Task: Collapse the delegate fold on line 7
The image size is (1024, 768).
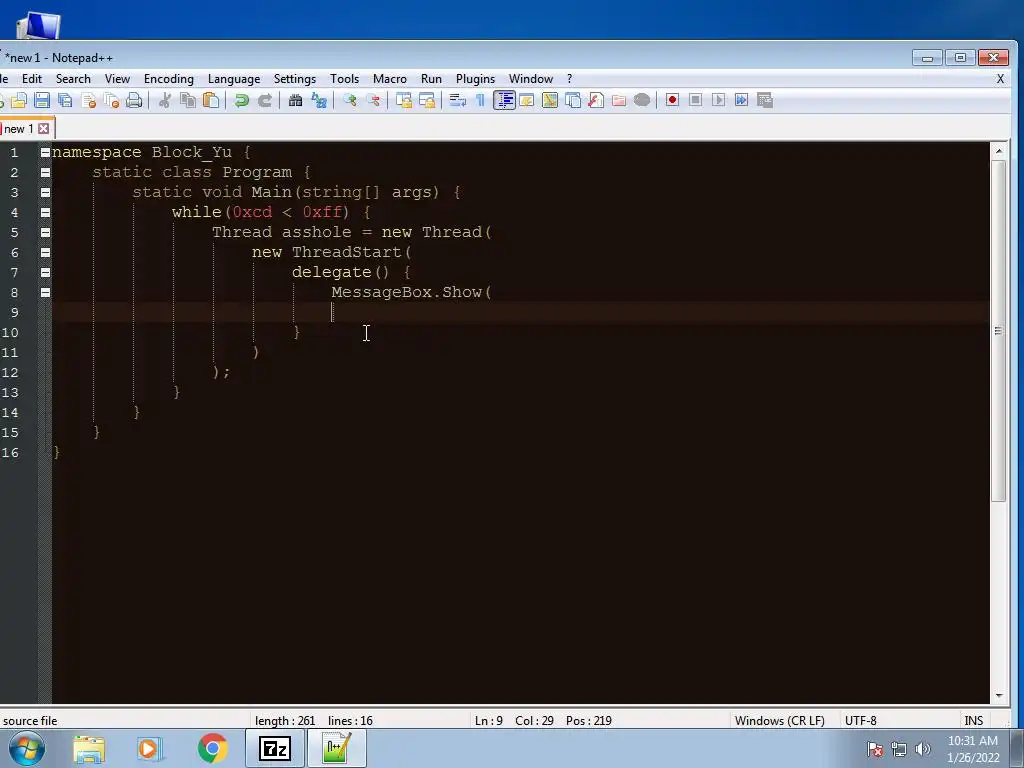Action: [x=45, y=272]
